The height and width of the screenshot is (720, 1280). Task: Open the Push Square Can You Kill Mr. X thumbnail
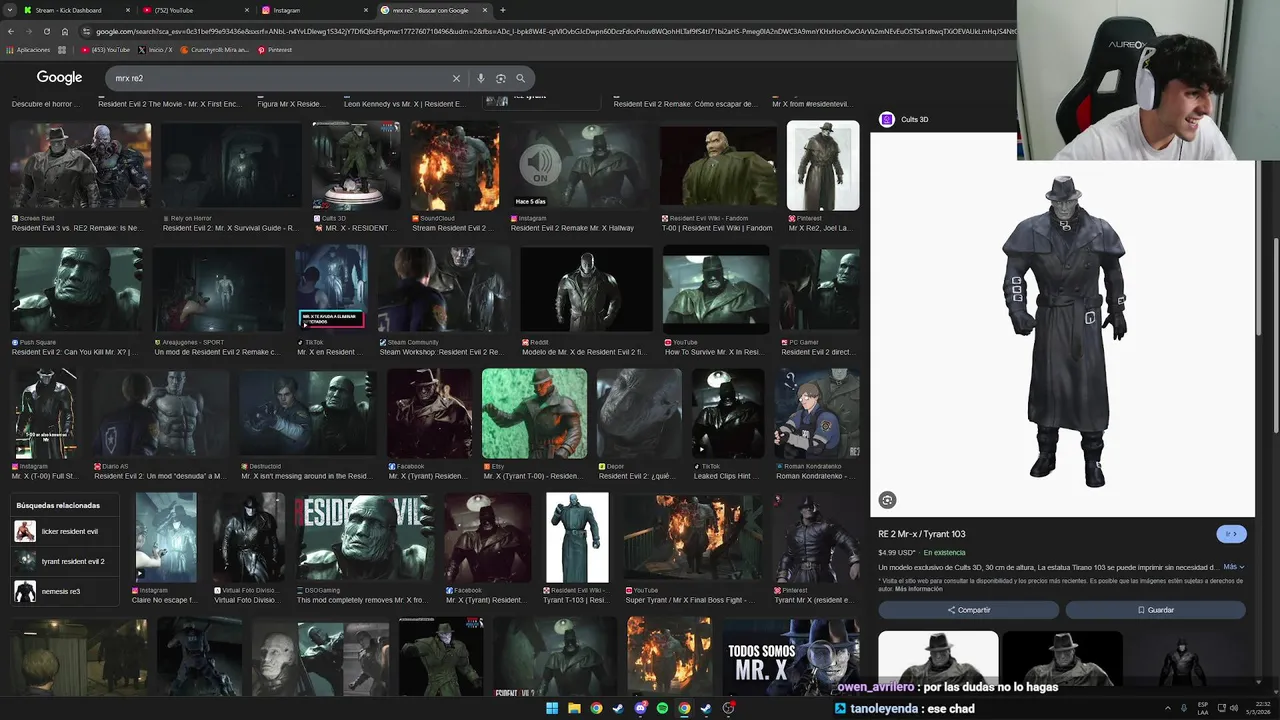pos(76,290)
